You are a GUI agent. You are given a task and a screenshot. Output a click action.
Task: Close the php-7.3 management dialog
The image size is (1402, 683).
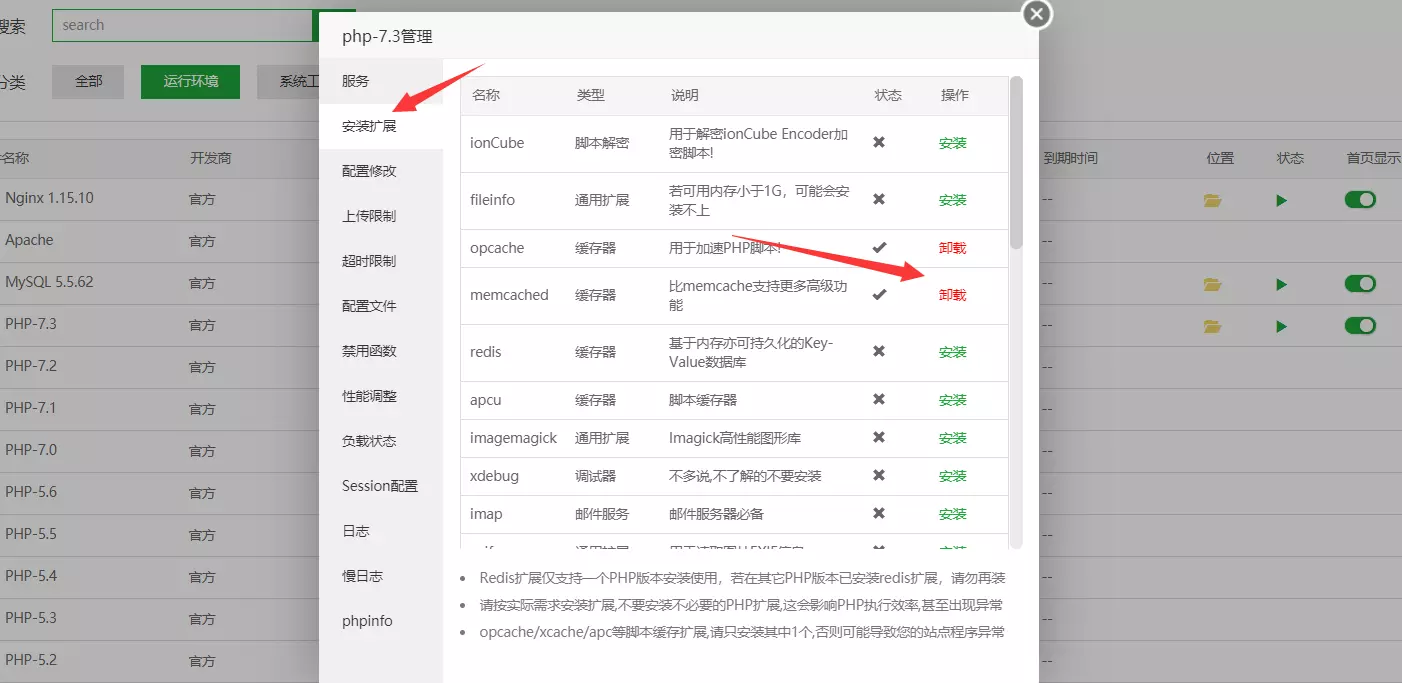(x=1037, y=14)
